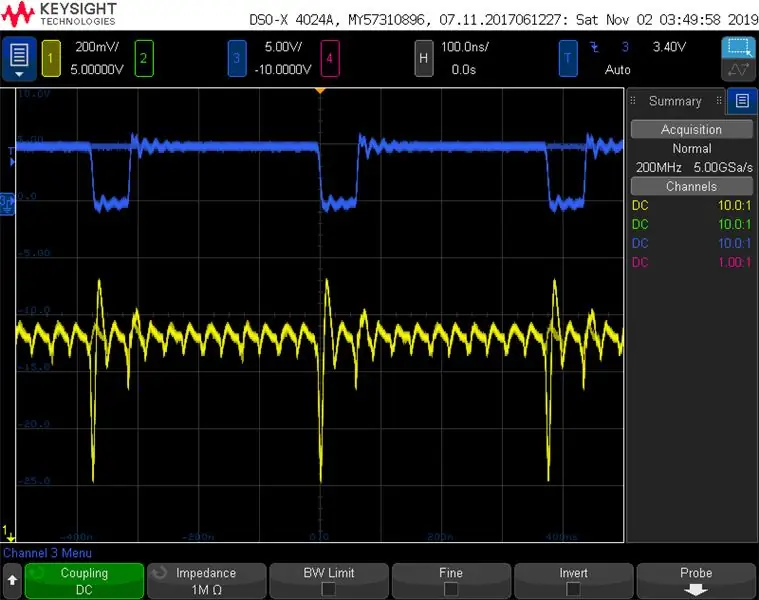759x600 pixels.
Task: Click the Keysight Technologies logo
Action: coord(59,14)
